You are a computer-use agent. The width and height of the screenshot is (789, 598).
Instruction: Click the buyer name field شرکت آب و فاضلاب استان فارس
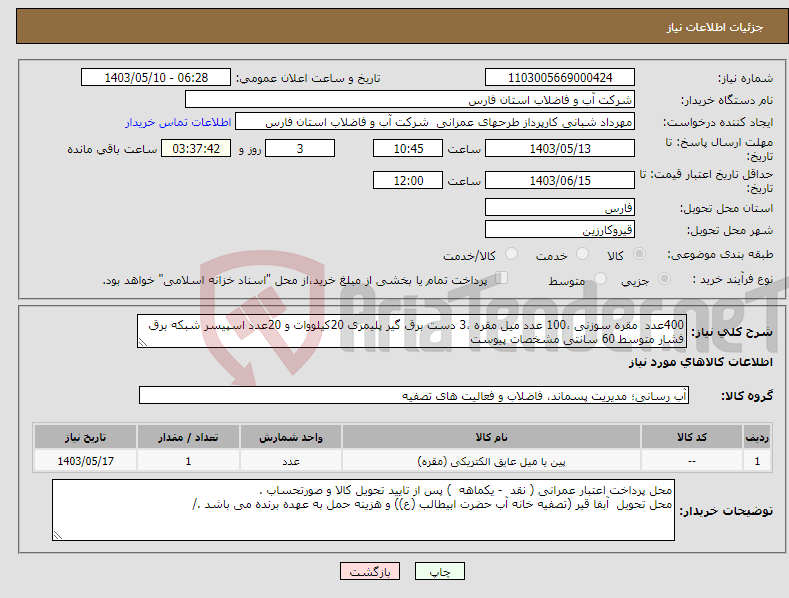pos(410,100)
